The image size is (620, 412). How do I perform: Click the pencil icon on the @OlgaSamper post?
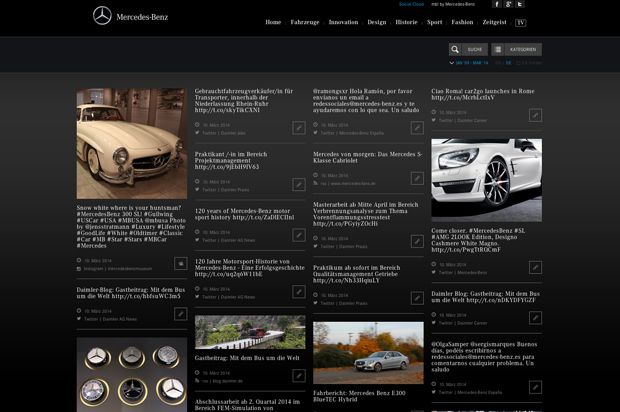point(535,387)
